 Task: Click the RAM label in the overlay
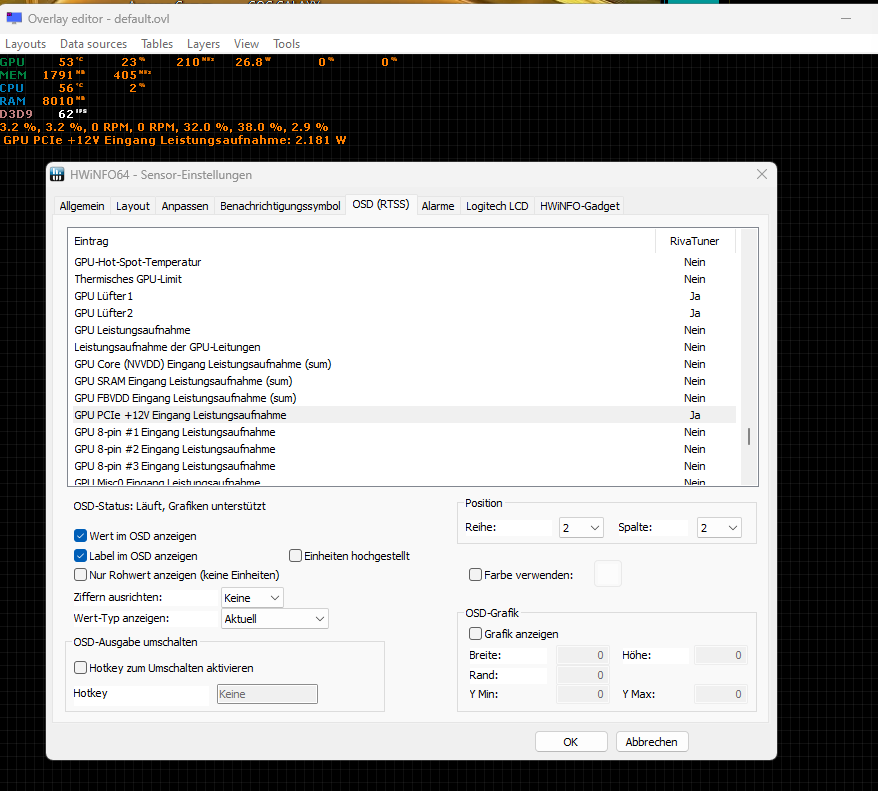(13, 101)
